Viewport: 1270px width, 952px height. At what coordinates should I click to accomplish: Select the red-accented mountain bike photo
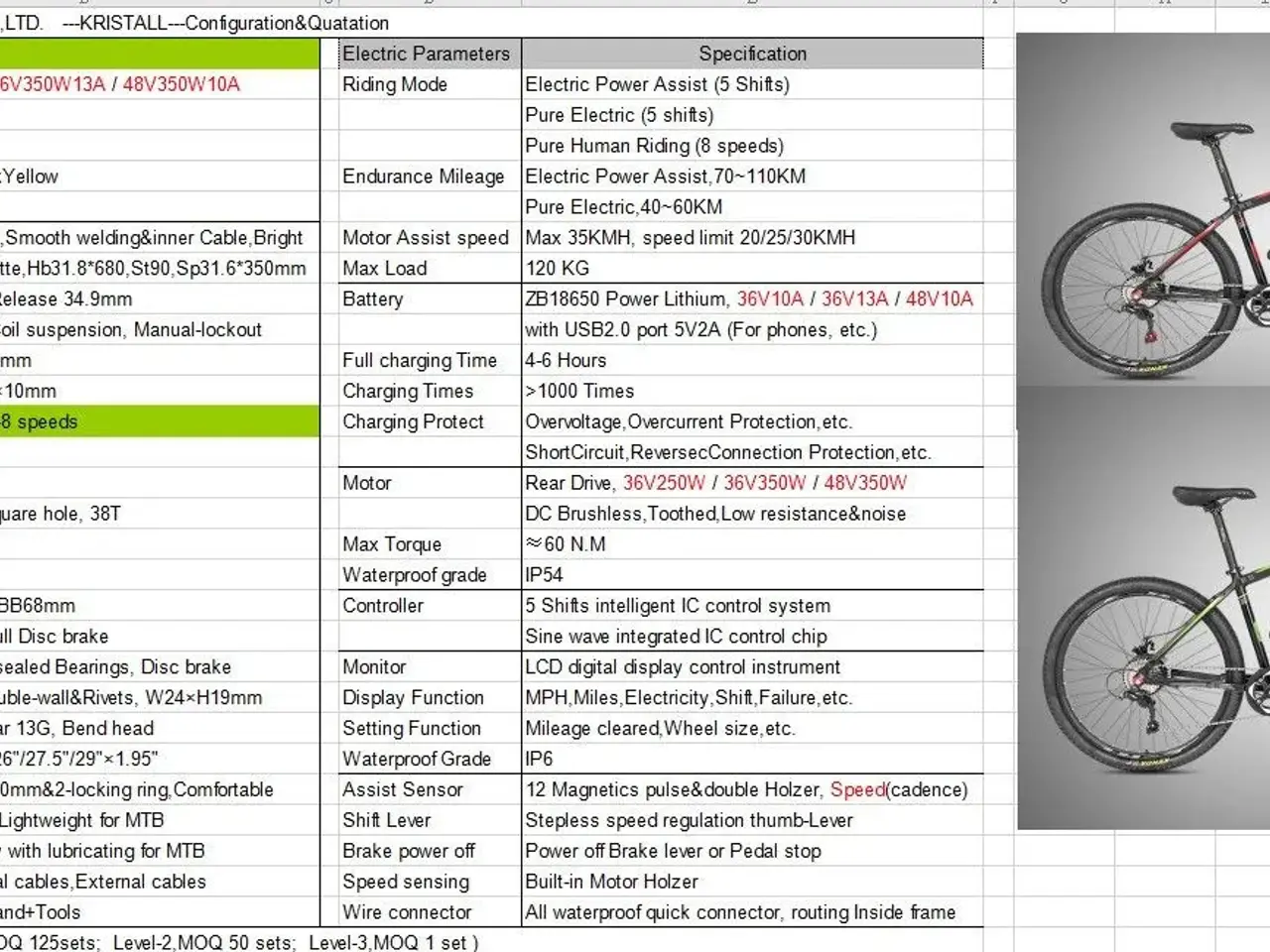coord(1143,208)
